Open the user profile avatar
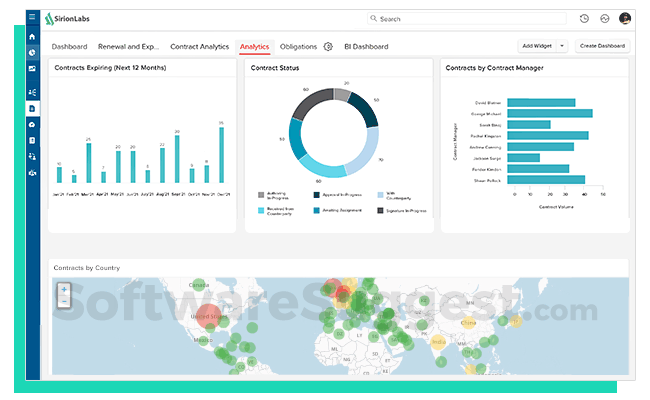Viewport: 650px width, 400px height. (x=625, y=18)
